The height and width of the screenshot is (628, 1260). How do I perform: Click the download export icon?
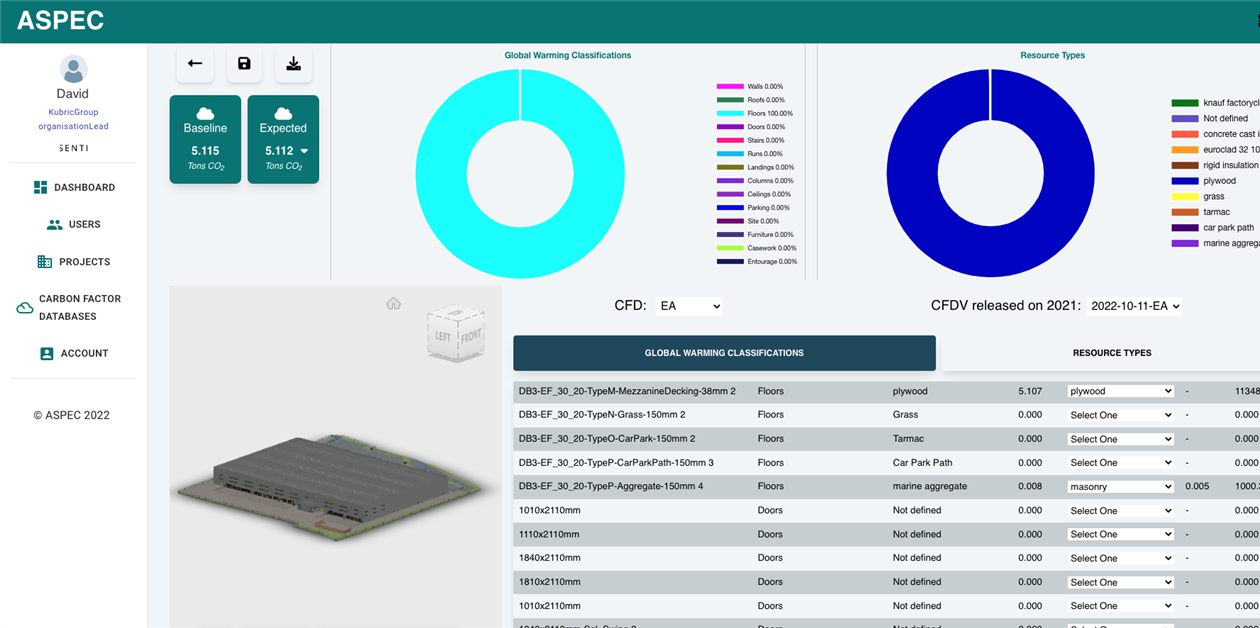coord(292,63)
